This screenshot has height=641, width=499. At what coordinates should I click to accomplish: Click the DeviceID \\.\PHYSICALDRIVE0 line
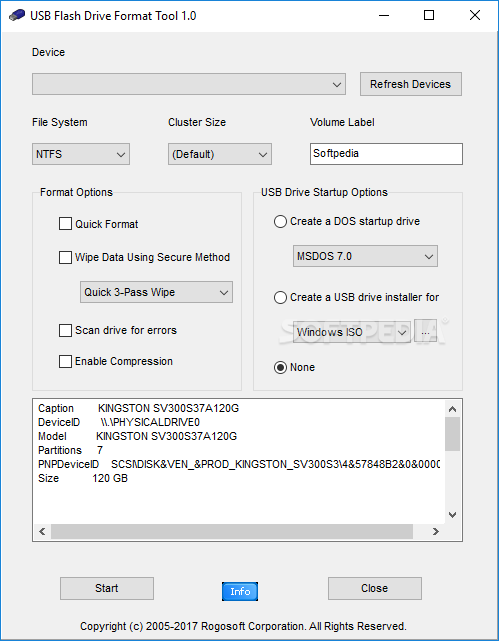(x=119, y=422)
